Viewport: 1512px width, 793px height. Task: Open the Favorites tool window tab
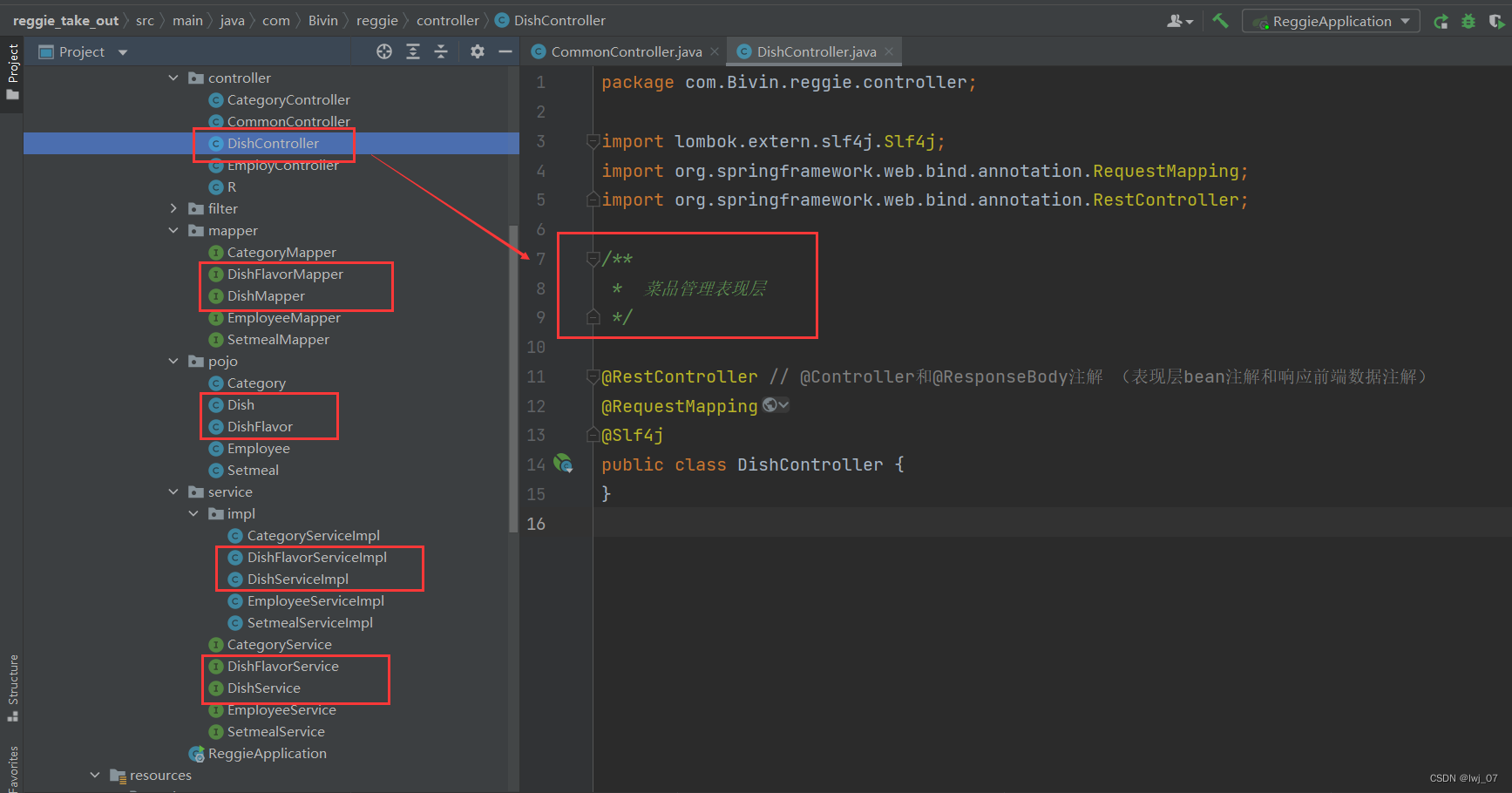[x=12, y=768]
